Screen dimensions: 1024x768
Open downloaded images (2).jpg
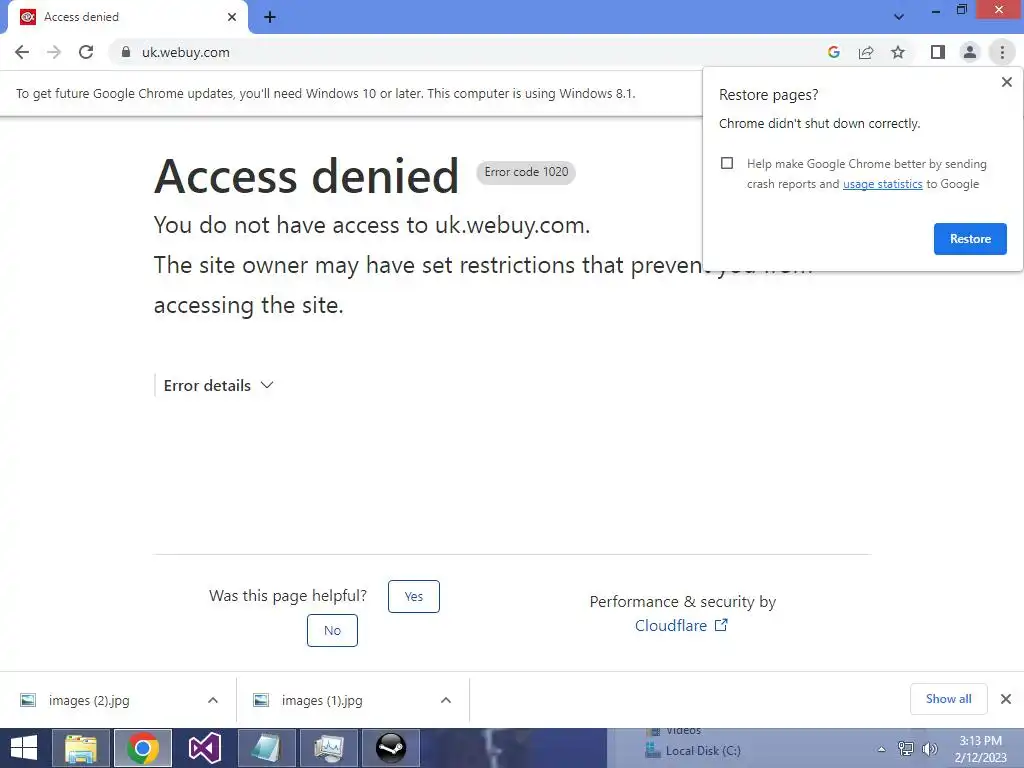(89, 700)
